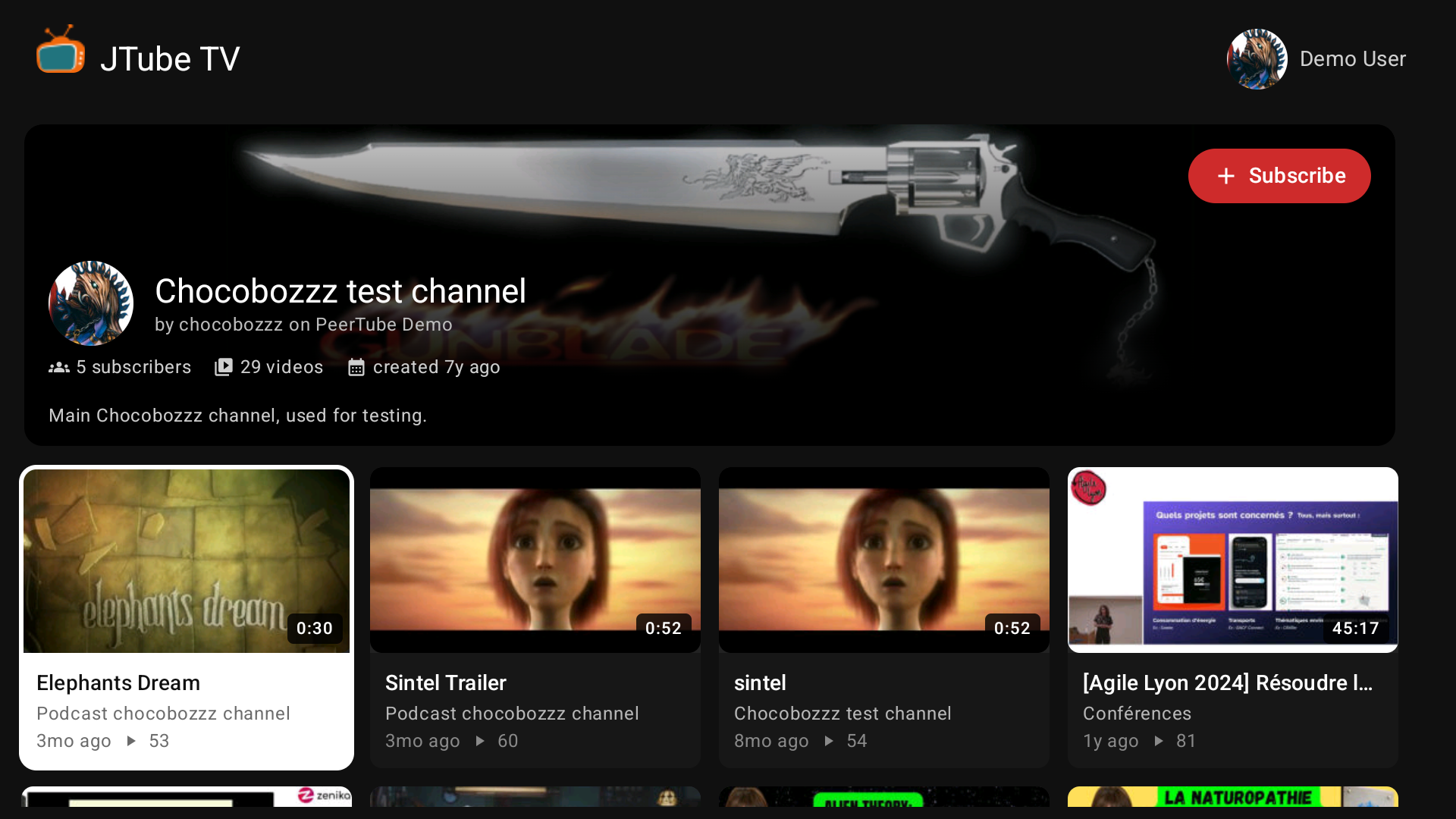Click the play-count icon on Agile Lyon card

[1159, 741]
